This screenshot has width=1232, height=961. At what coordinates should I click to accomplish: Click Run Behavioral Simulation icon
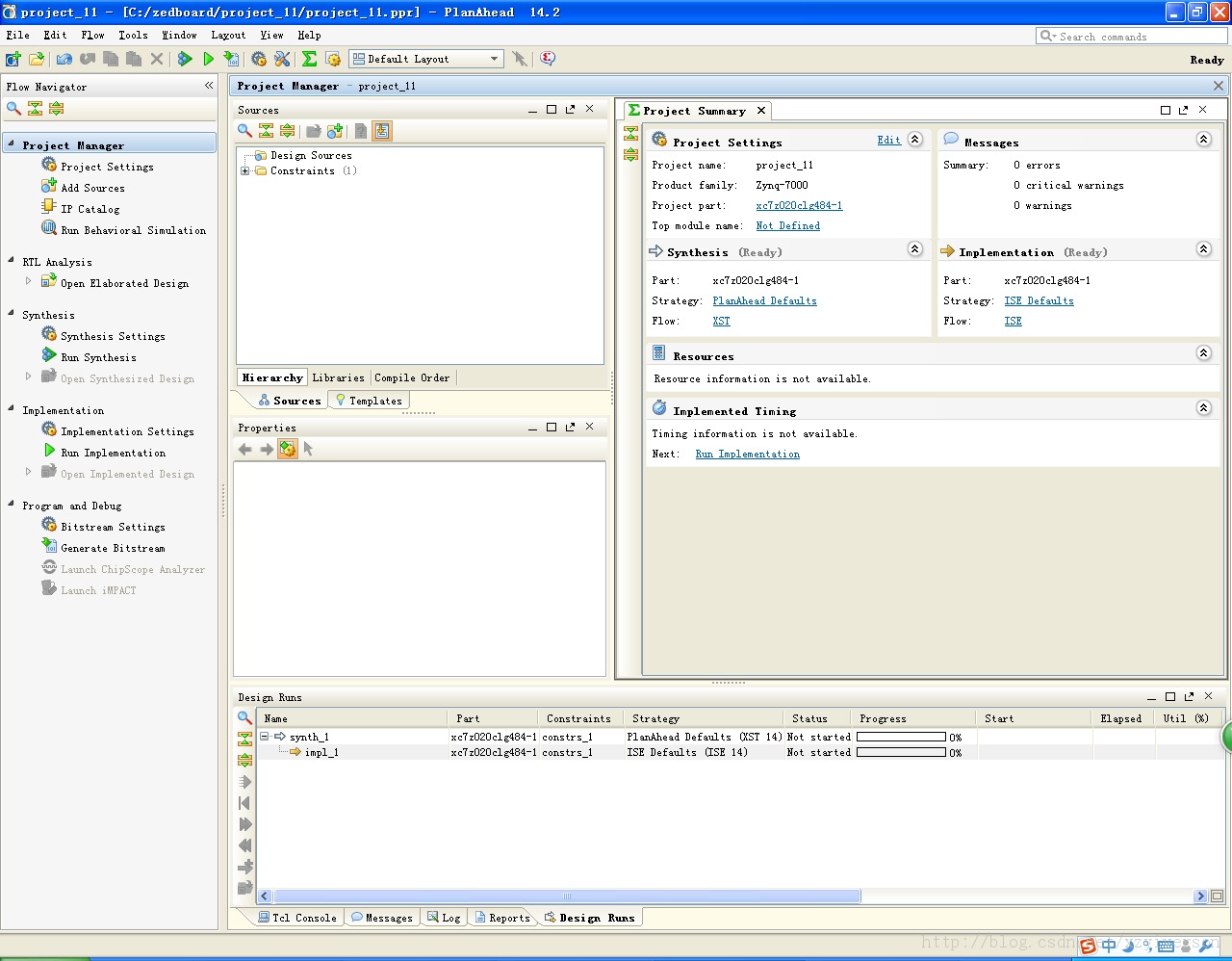click(x=49, y=229)
